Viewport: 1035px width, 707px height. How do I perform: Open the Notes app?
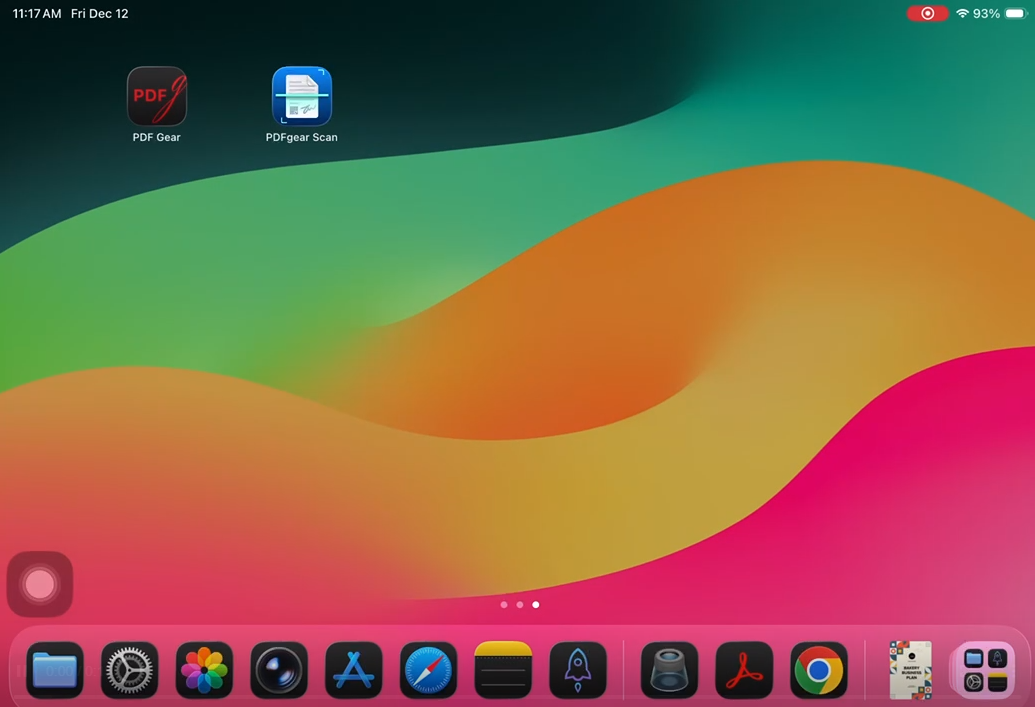503,670
